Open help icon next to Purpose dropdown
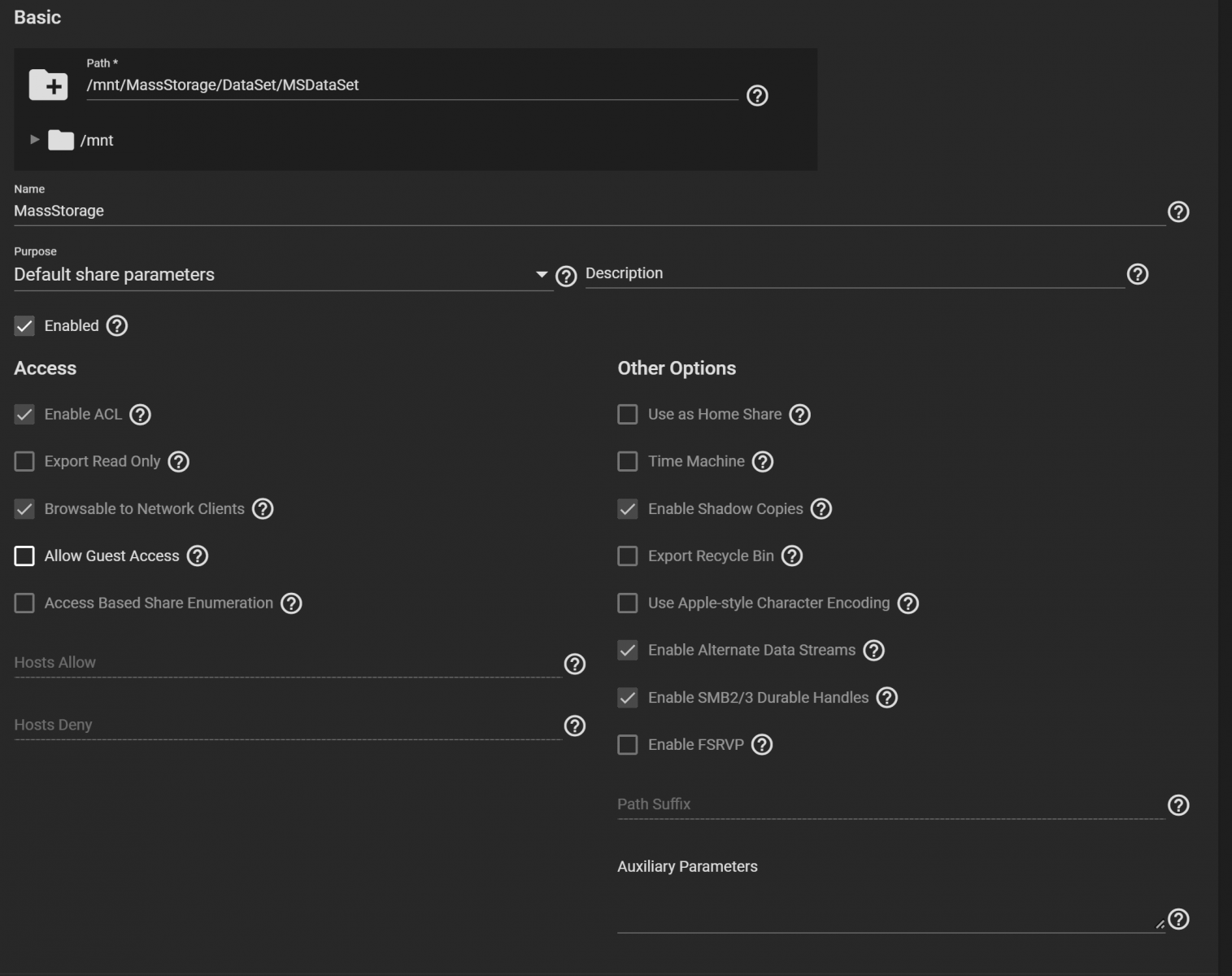Screen dimensions: 1232x976 pyautogui.click(x=566, y=277)
